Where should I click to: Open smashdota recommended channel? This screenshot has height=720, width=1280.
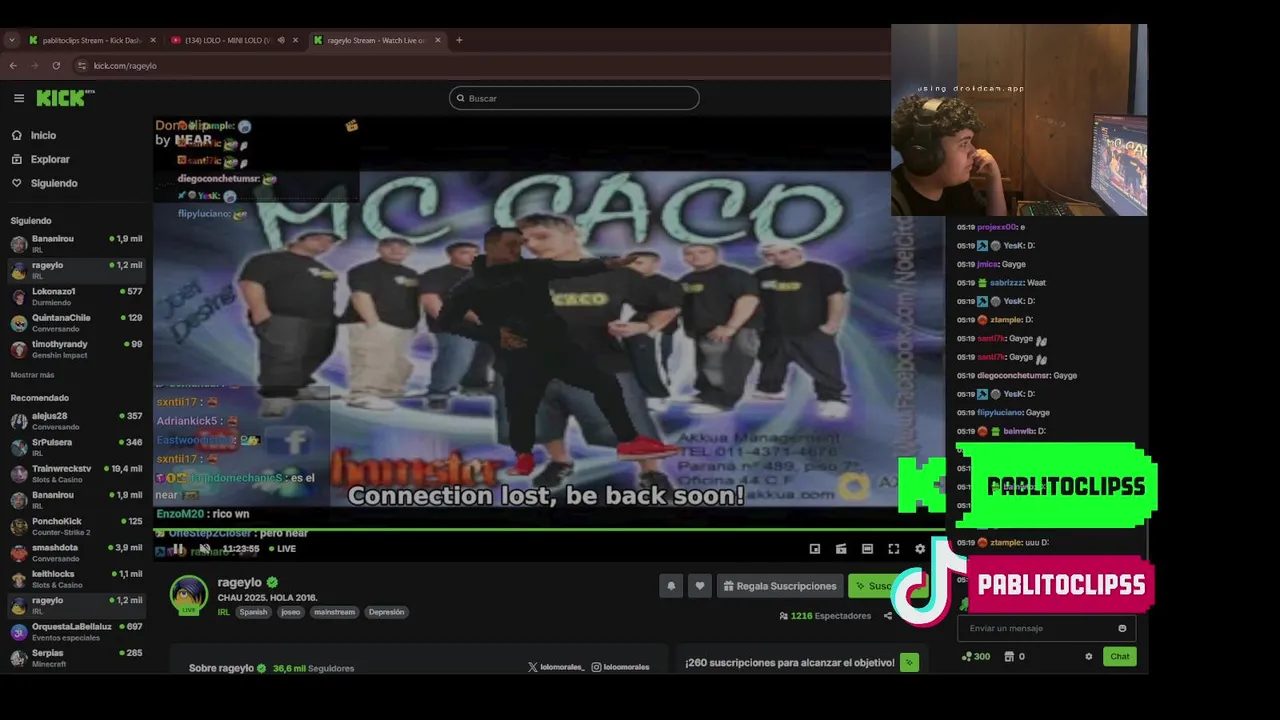[x=76, y=553]
